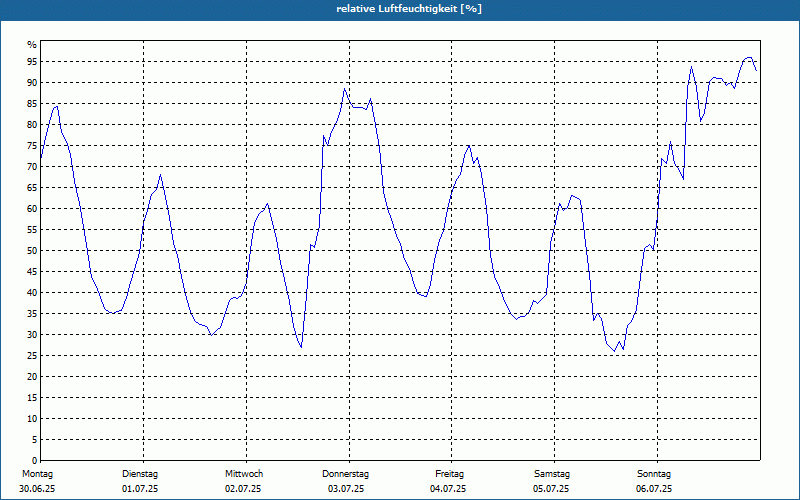Click the '%' unit label atop axis
Screen dimensions: 800x500
click(x=32, y=45)
